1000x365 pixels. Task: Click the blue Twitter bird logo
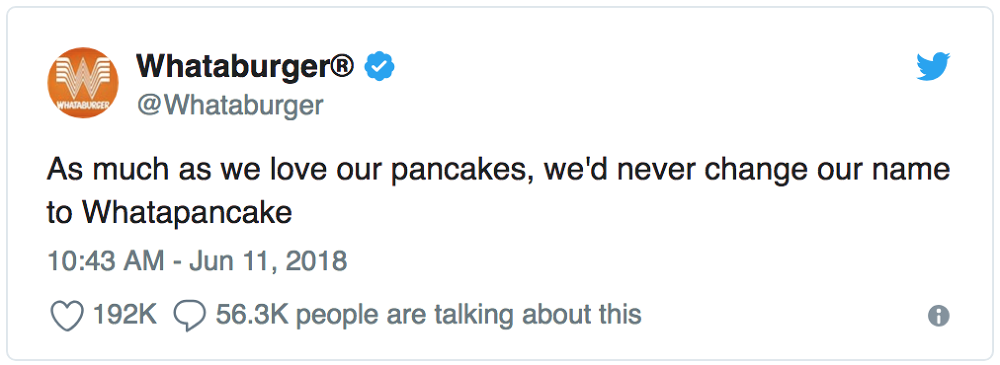[x=933, y=67]
